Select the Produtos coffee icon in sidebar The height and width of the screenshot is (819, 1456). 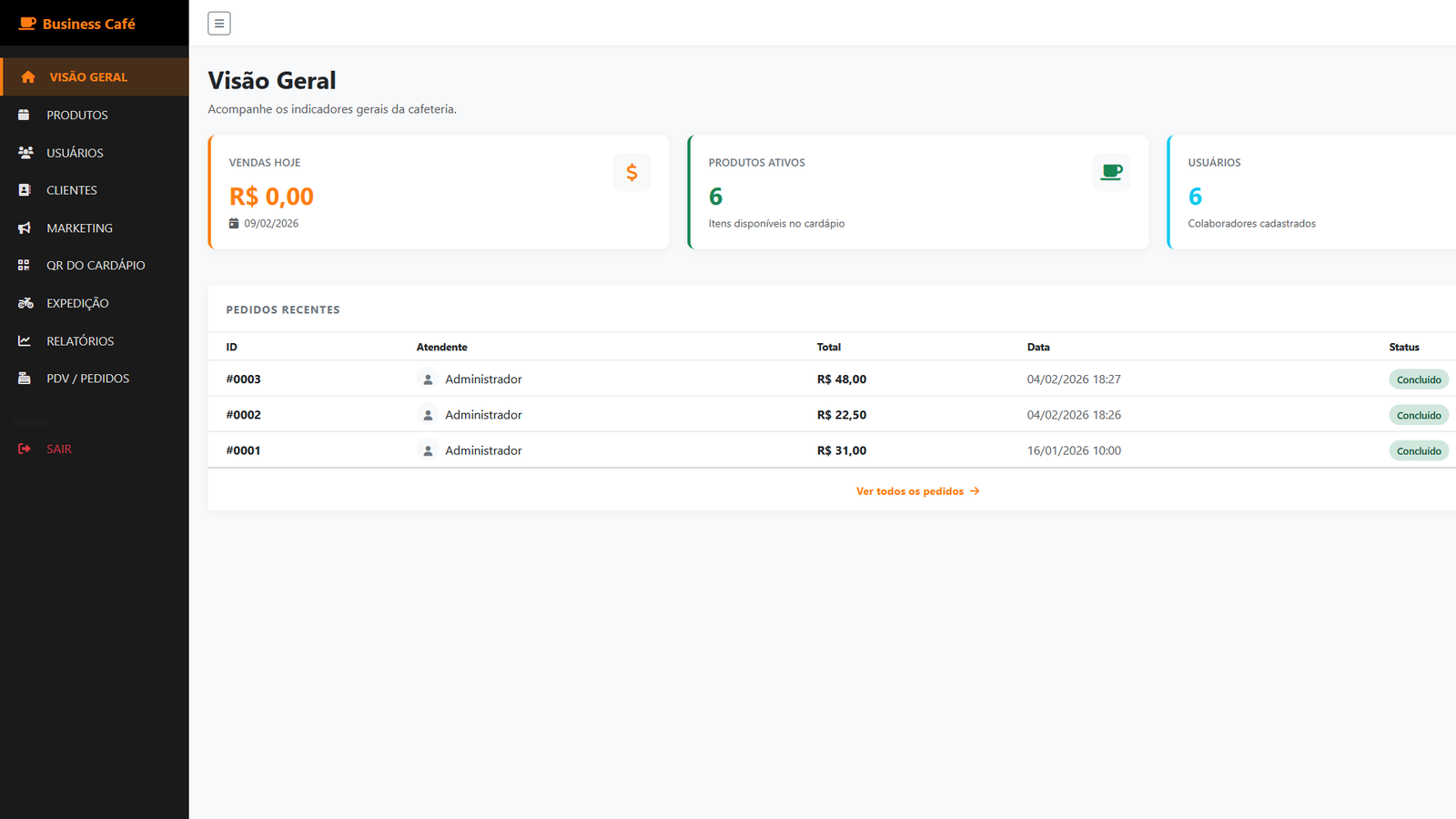click(x=25, y=114)
